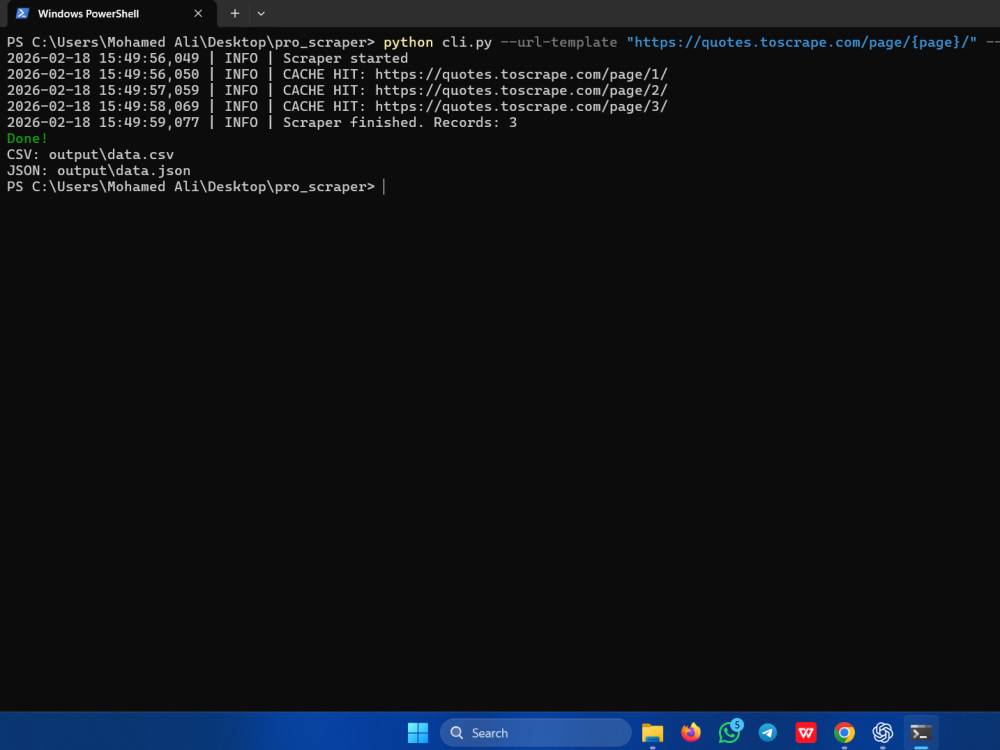
Task: Click the taskbar Search box
Action: click(x=536, y=733)
